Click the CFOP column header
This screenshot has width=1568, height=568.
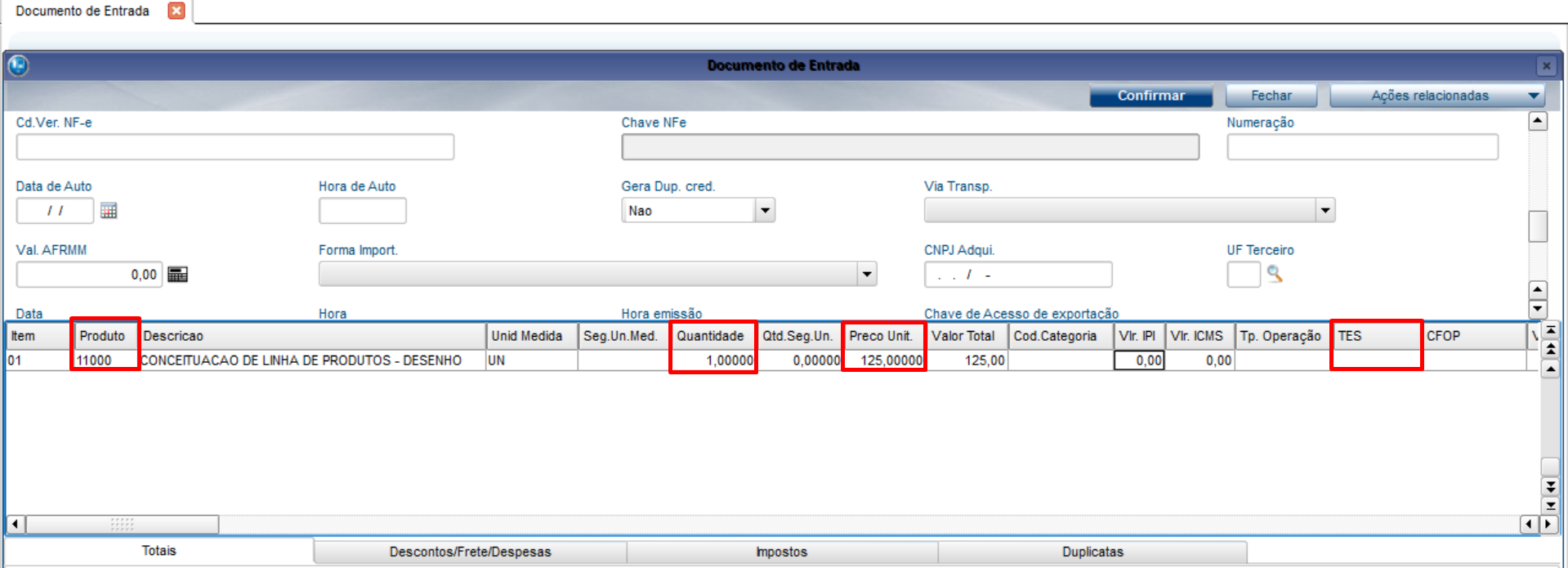(x=1473, y=336)
